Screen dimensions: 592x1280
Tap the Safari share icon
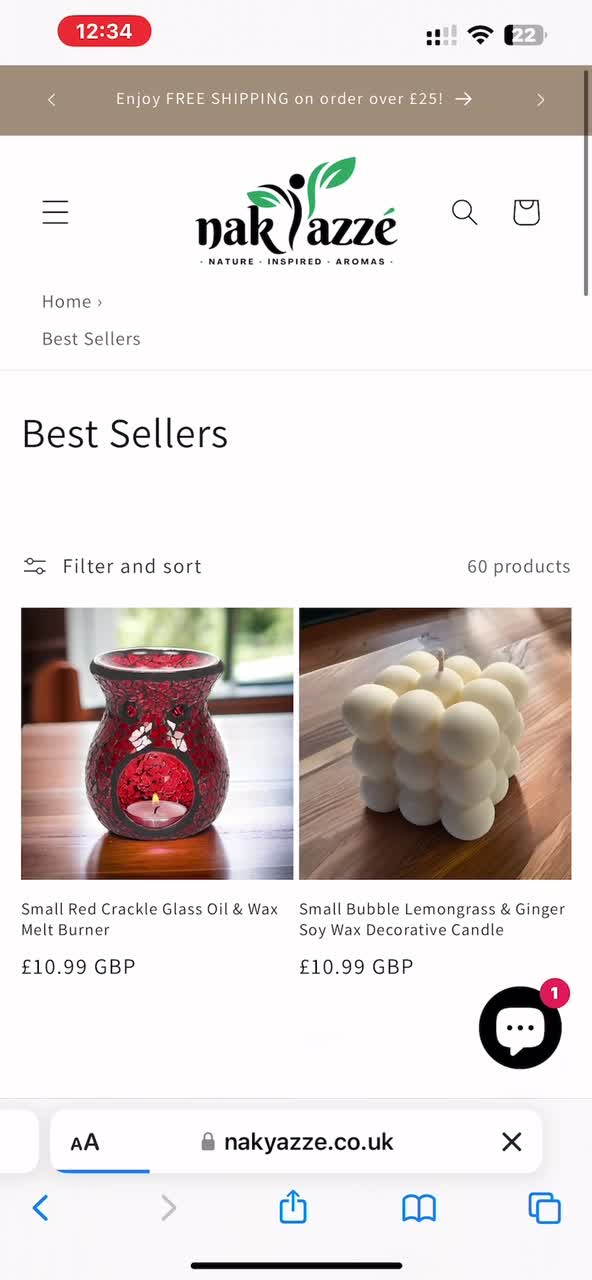coord(293,1207)
